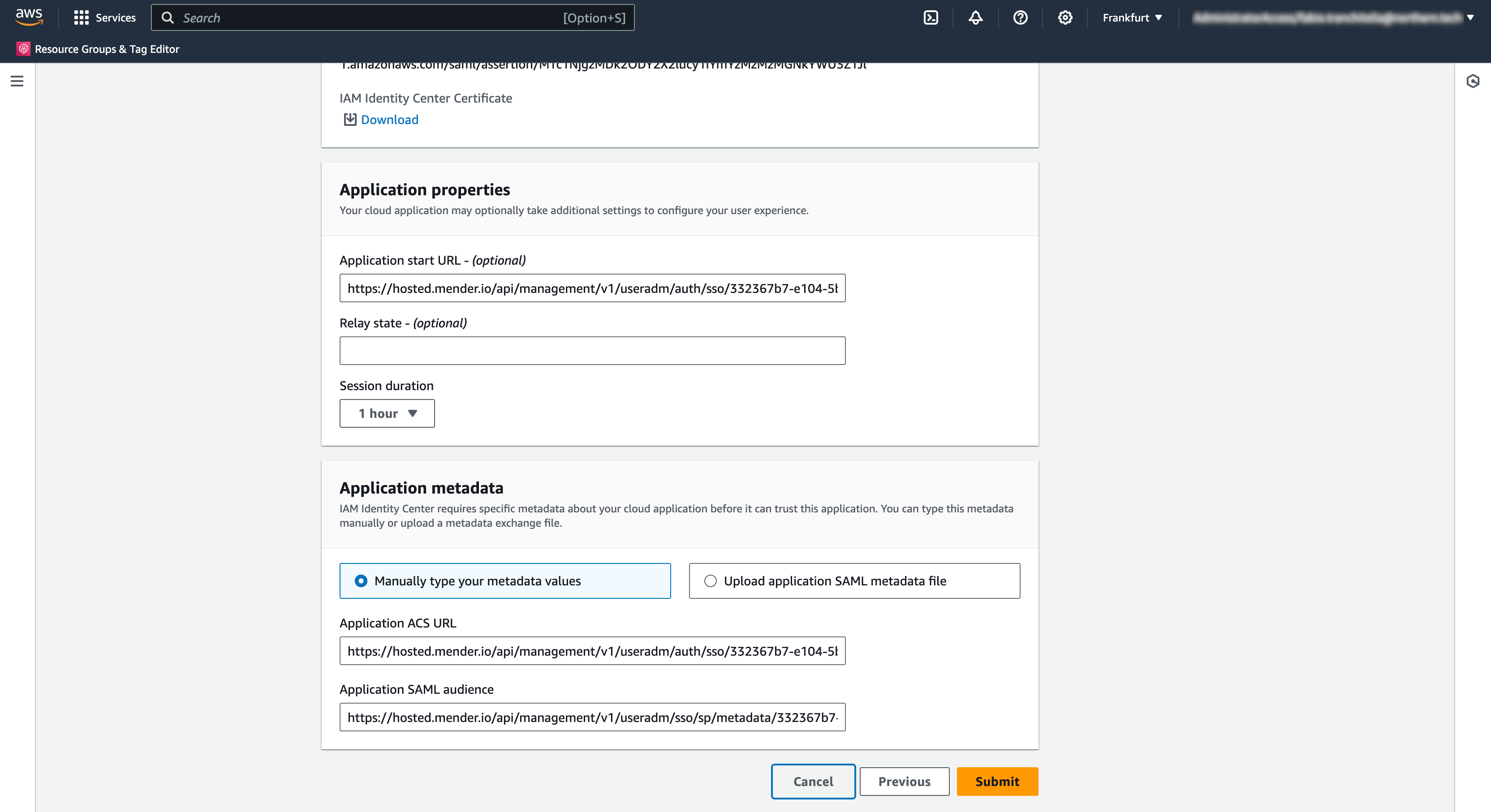Click the Cancel button
The width and height of the screenshot is (1491, 812).
coord(813,782)
